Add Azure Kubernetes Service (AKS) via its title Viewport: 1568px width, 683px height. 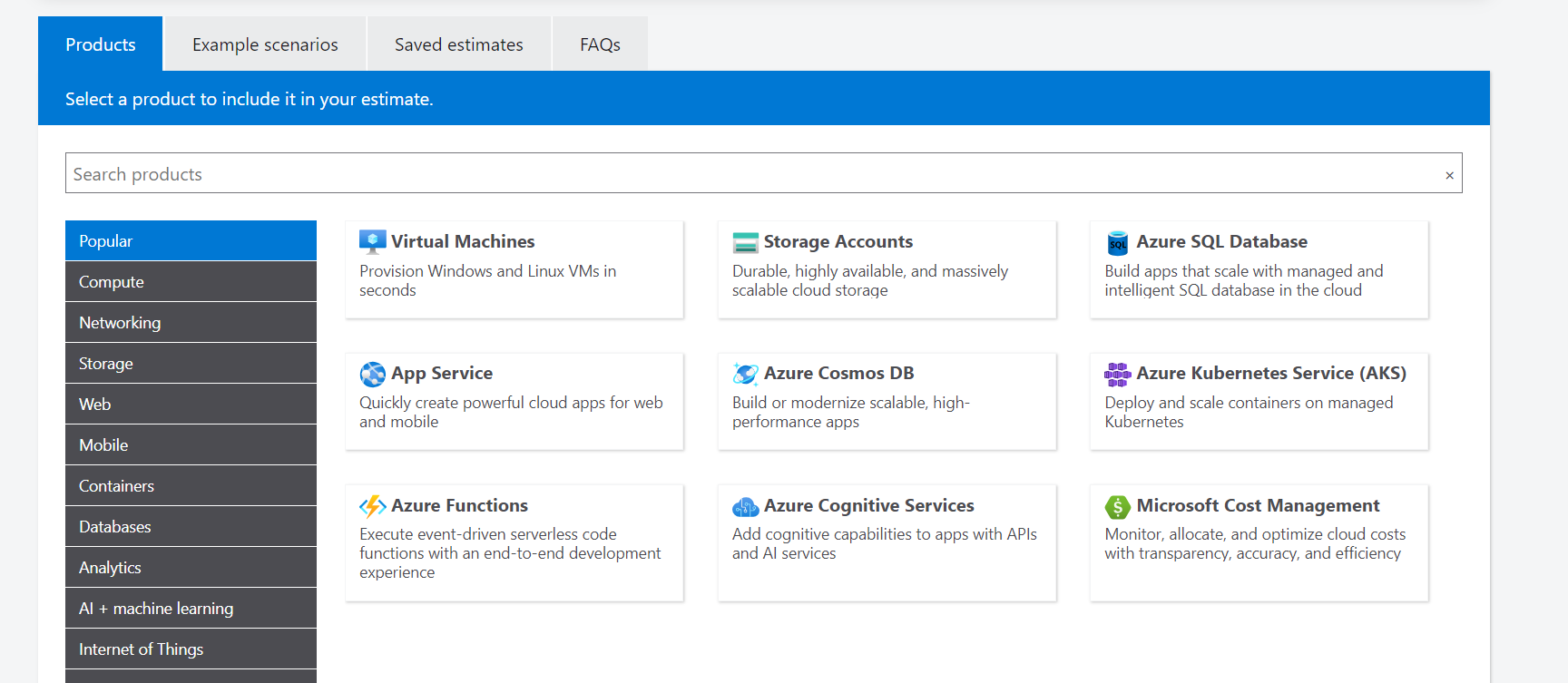(x=1271, y=373)
